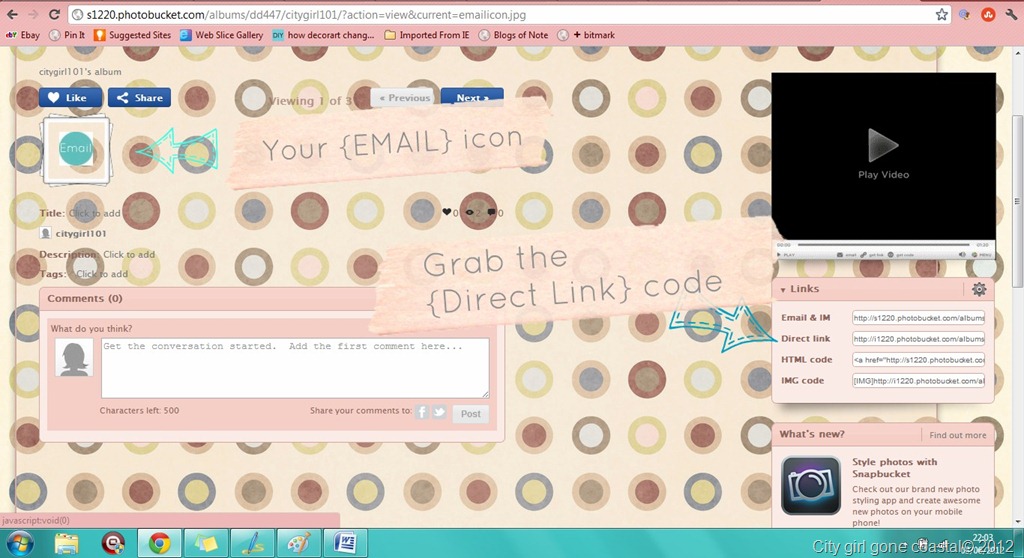Click the comment bubble count icon
Image resolution: width=1024 pixels, height=558 pixels.
click(x=491, y=212)
